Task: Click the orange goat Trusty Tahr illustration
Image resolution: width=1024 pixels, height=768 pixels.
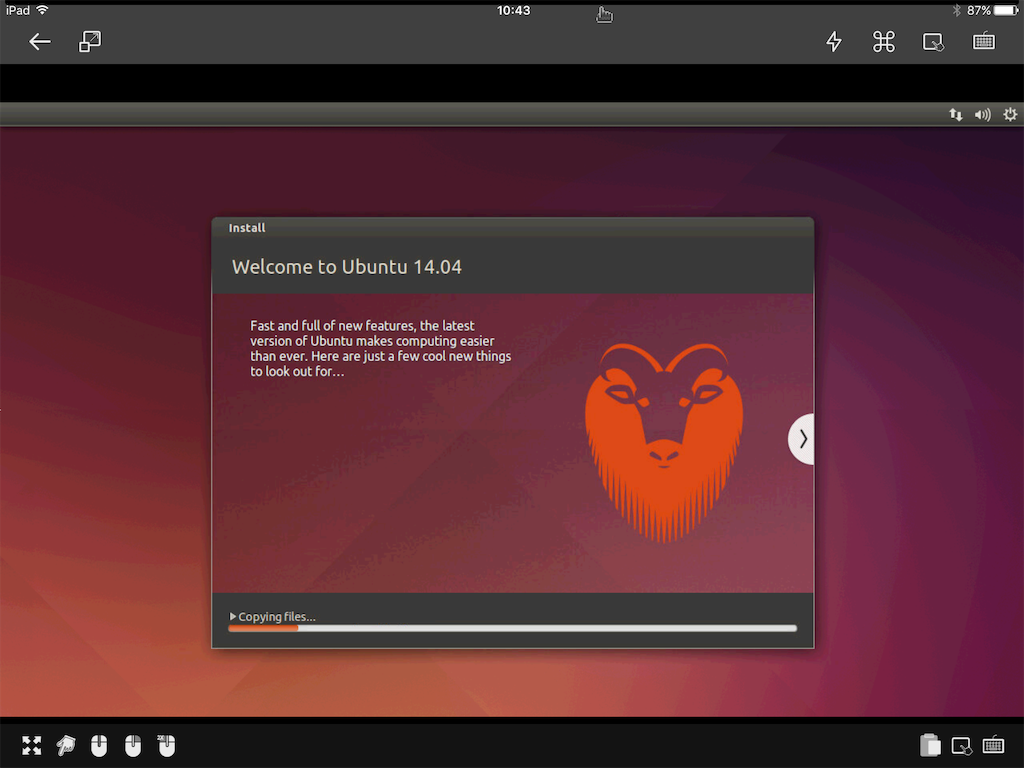Action: click(x=664, y=443)
